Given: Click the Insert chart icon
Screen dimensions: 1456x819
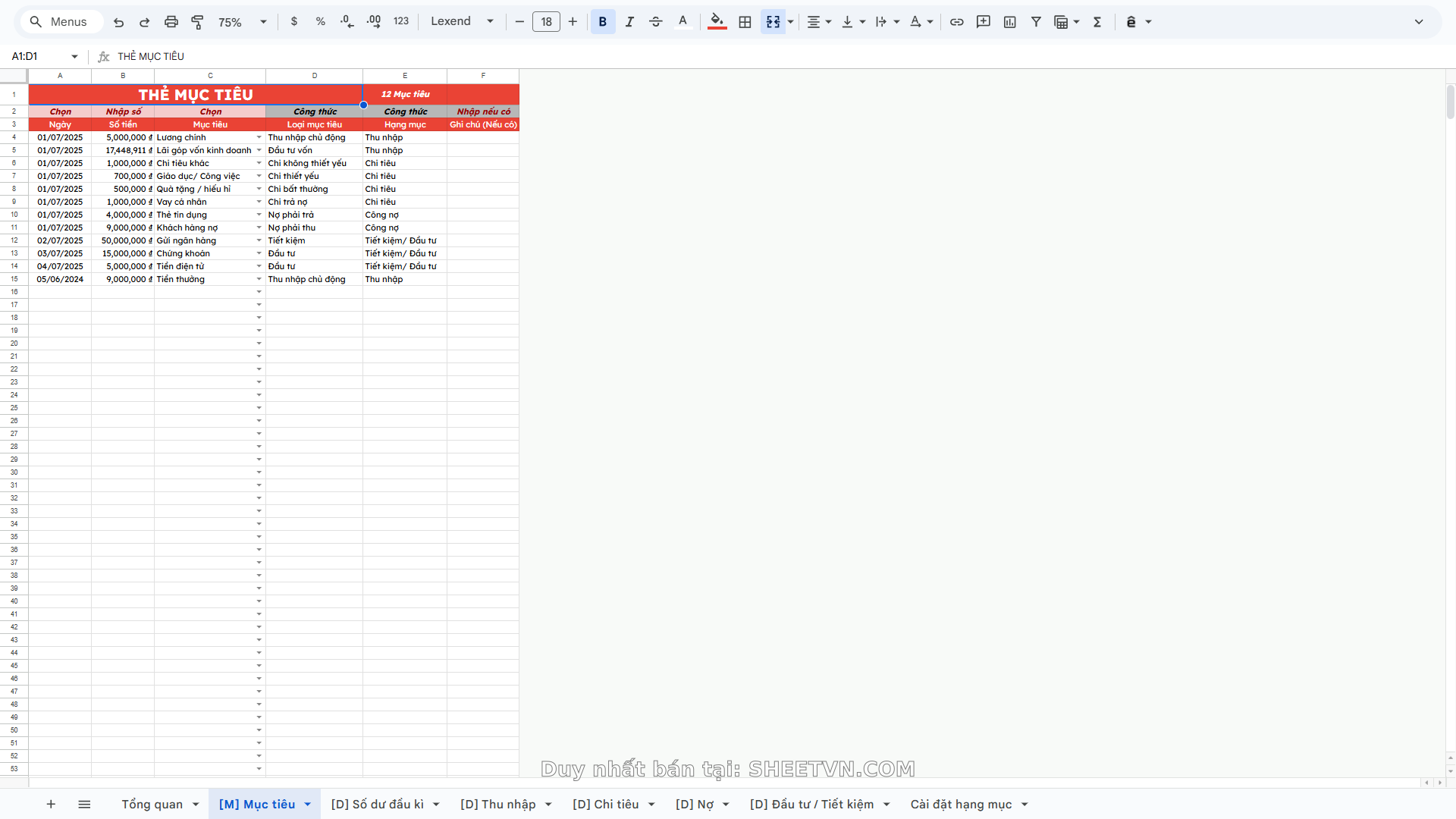Looking at the screenshot, I should coord(1009,22).
